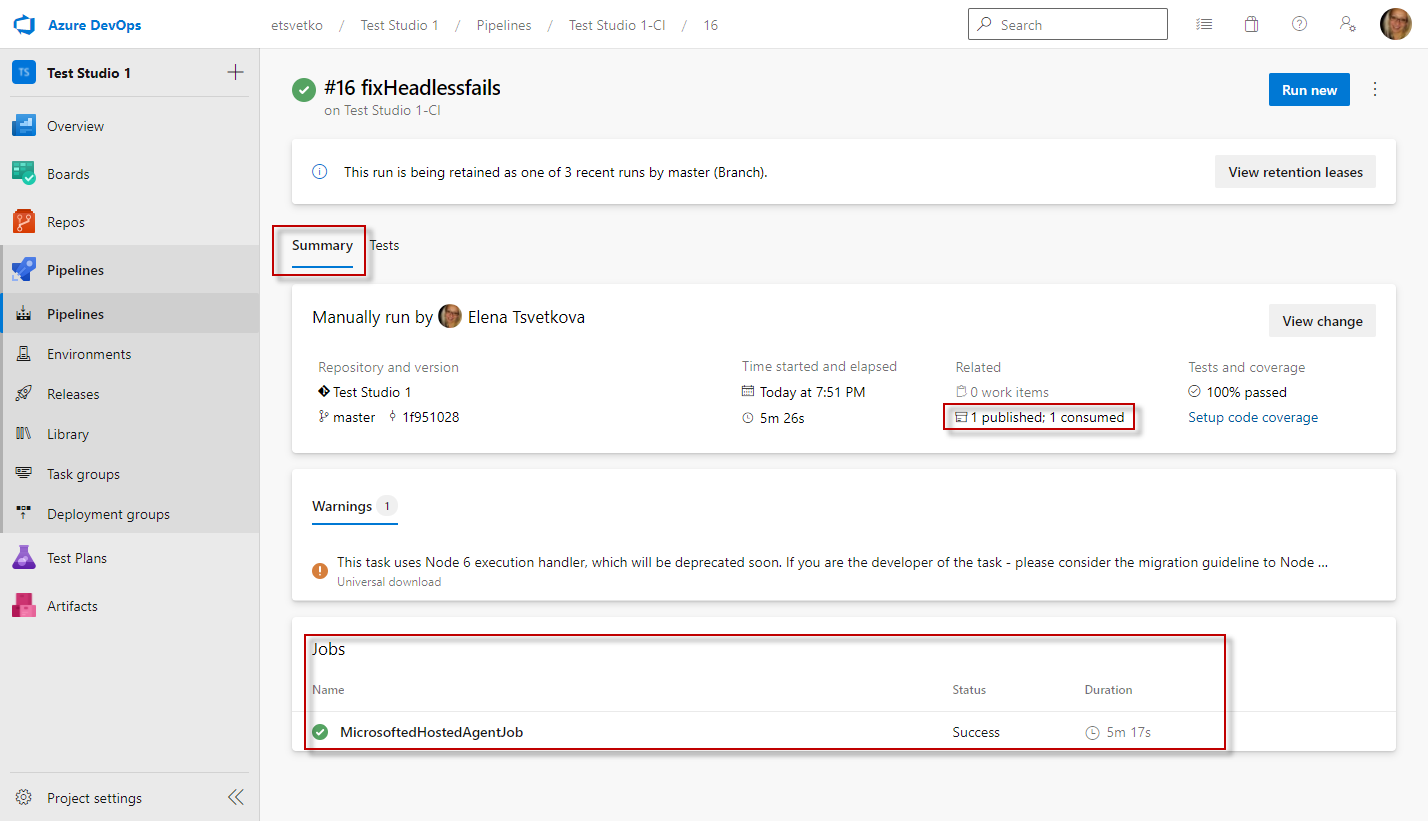The image size is (1428, 821).
Task: Switch to the Tests tab
Action: [x=385, y=246]
